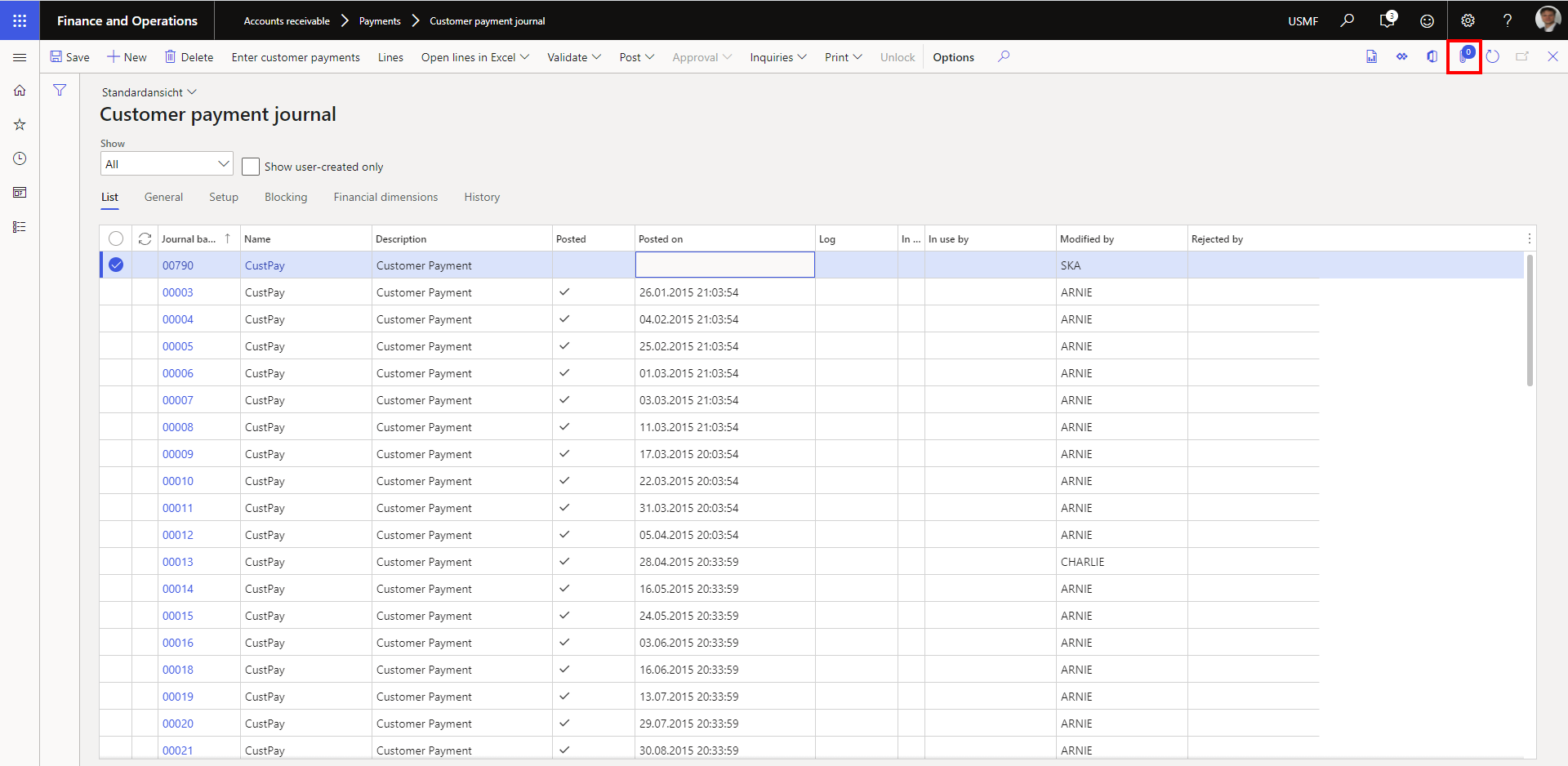Viewport: 1568px width, 766px height.
Task: Click the search magnifier in top bar
Action: [1347, 20]
